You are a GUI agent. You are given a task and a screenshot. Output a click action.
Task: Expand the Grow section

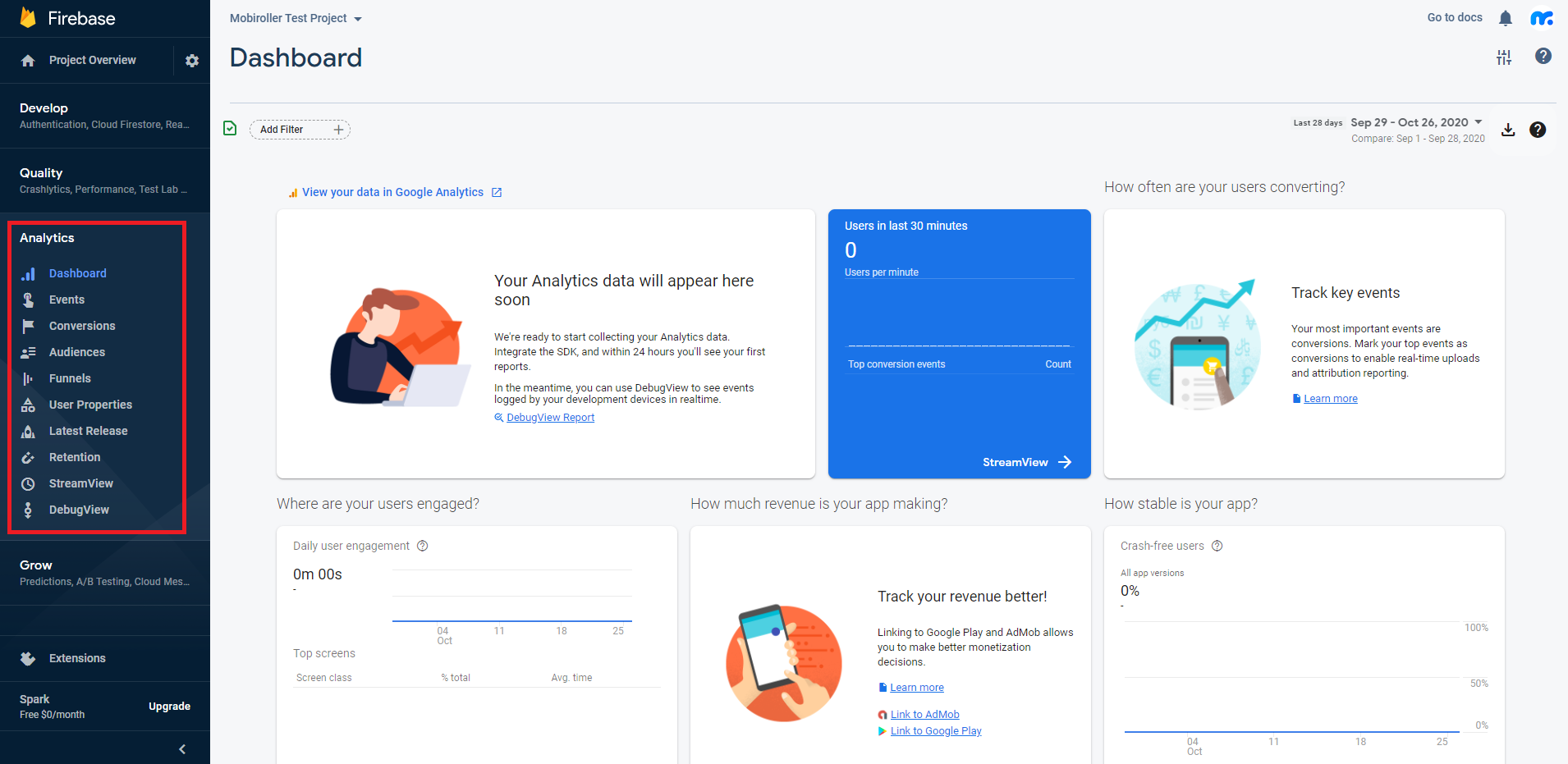point(105,573)
